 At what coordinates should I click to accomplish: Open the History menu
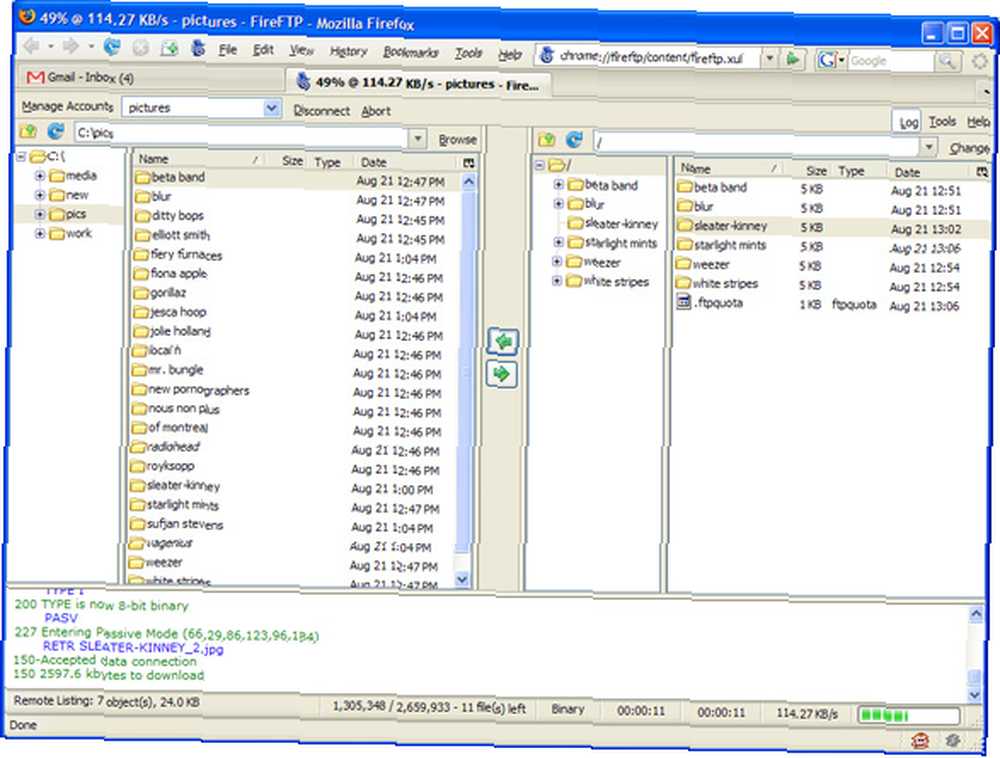click(x=348, y=52)
